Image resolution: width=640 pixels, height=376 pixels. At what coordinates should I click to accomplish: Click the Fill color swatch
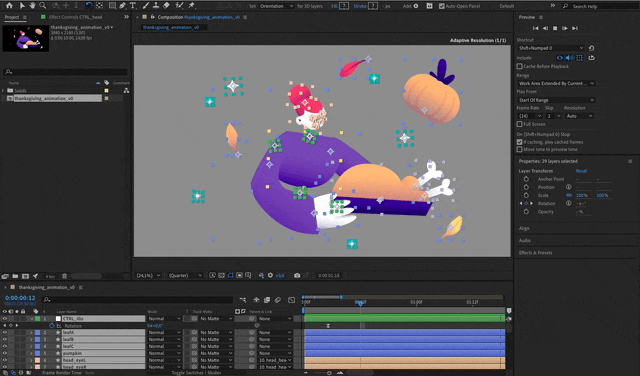tap(344, 6)
